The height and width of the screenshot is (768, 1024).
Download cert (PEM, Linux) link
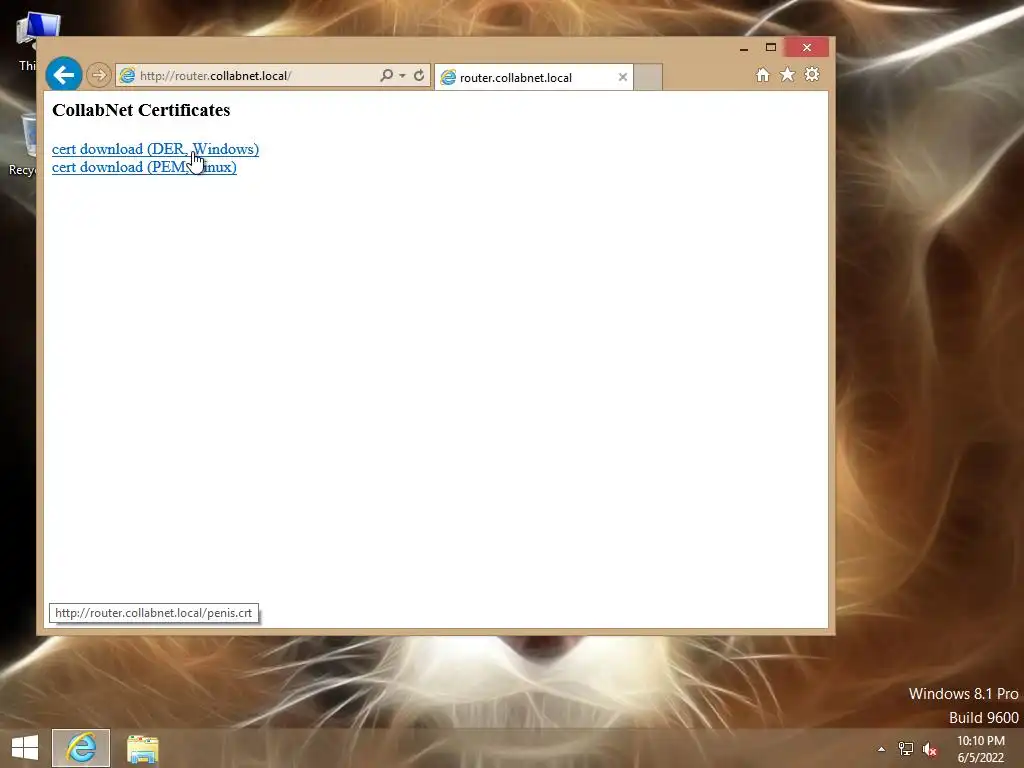pyautogui.click(x=144, y=167)
